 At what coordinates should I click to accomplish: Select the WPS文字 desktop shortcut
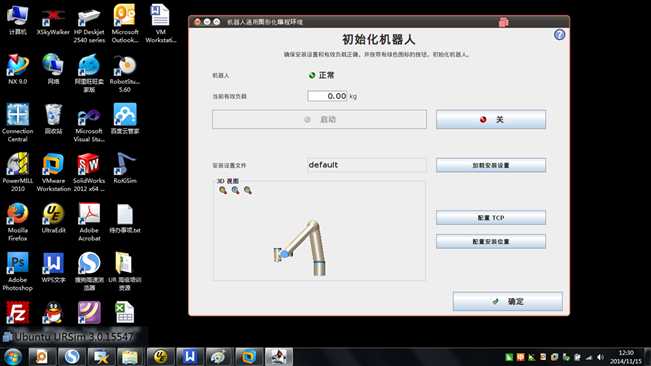click(53, 268)
